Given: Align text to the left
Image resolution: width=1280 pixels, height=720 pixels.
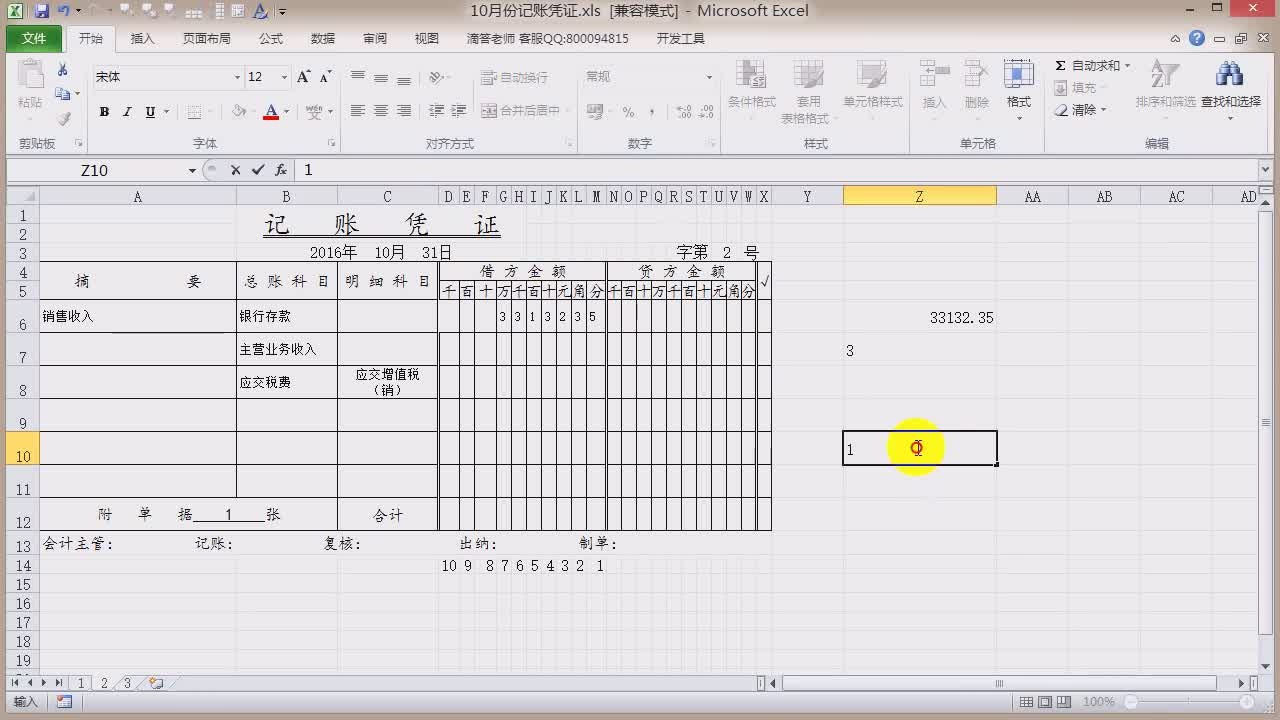Looking at the screenshot, I should coord(358,111).
